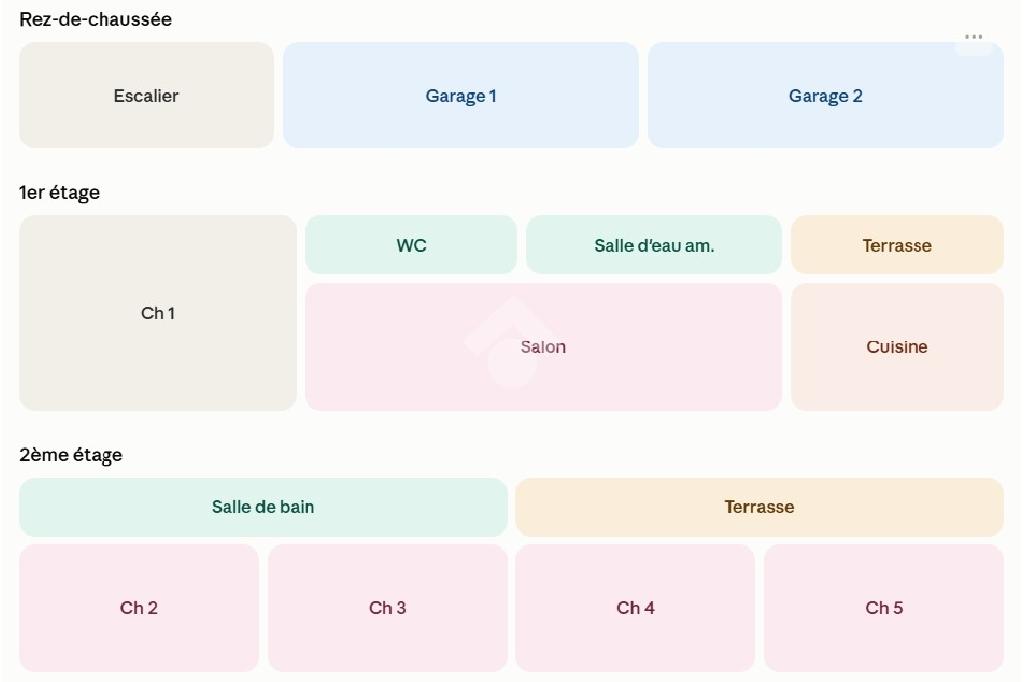
Task: Select the first floor Terrasse tile
Action: 897,245
